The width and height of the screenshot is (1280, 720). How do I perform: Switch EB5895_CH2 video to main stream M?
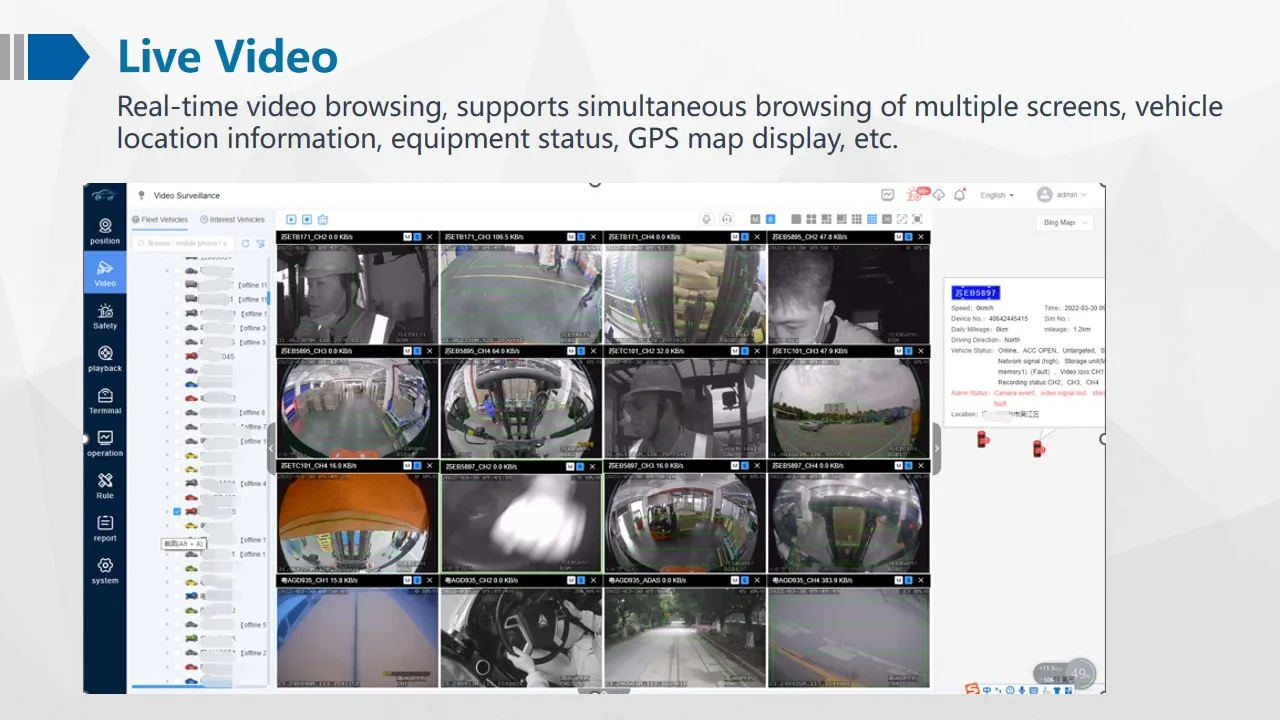[x=898, y=237]
